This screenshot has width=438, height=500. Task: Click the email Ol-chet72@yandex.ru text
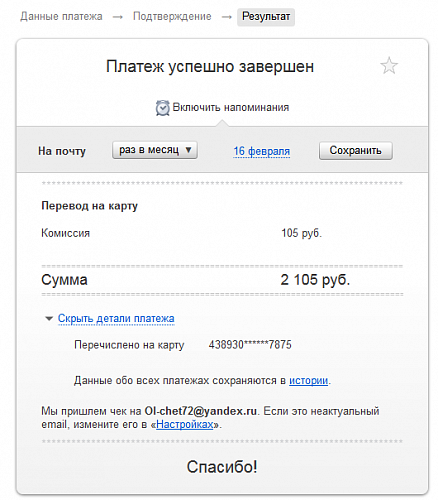200,411
